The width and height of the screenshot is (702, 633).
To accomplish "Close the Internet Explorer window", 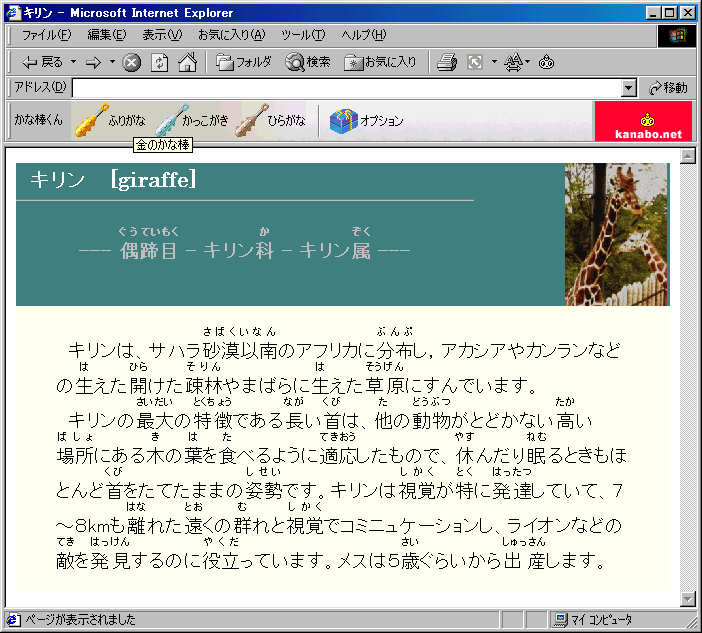I will [x=687, y=13].
